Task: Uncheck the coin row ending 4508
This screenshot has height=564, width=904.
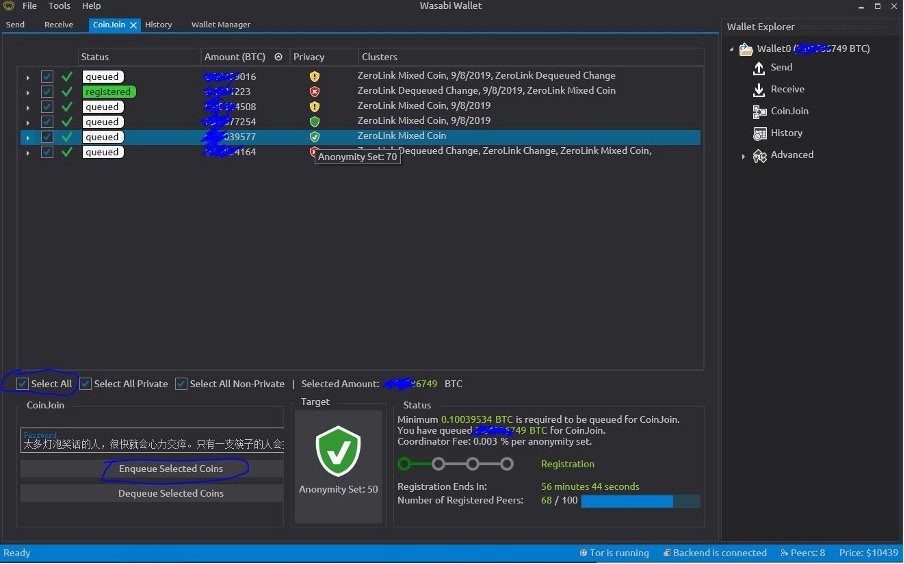Action: coord(47,106)
